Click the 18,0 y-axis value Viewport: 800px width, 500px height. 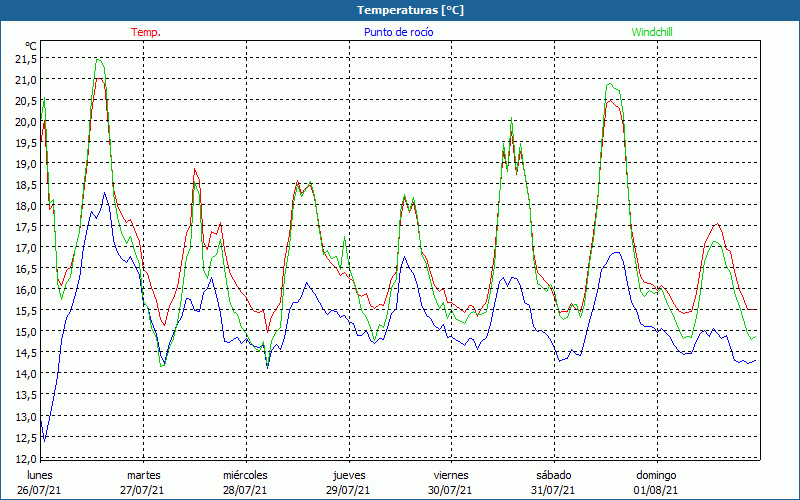click(x=26, y=206)
